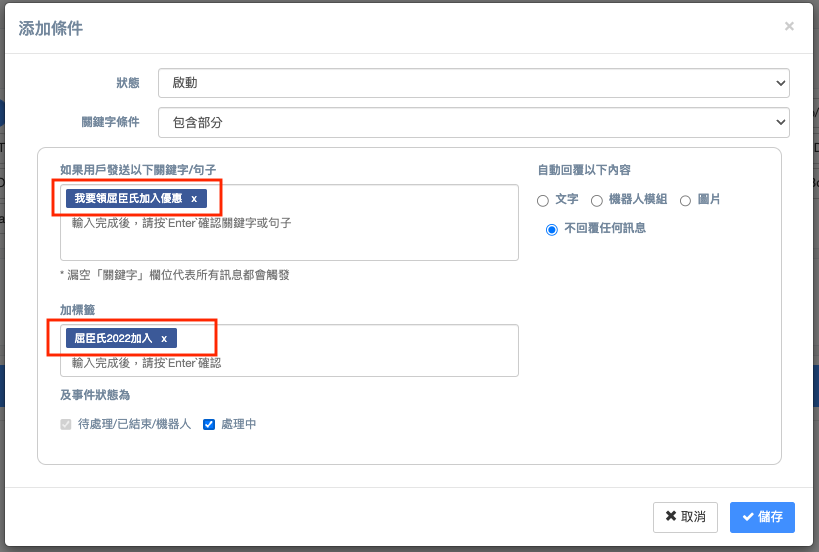Screen dimensions: 819x552
Task: Uncheck the 處理中 checkbox
Action: (209, 425)
